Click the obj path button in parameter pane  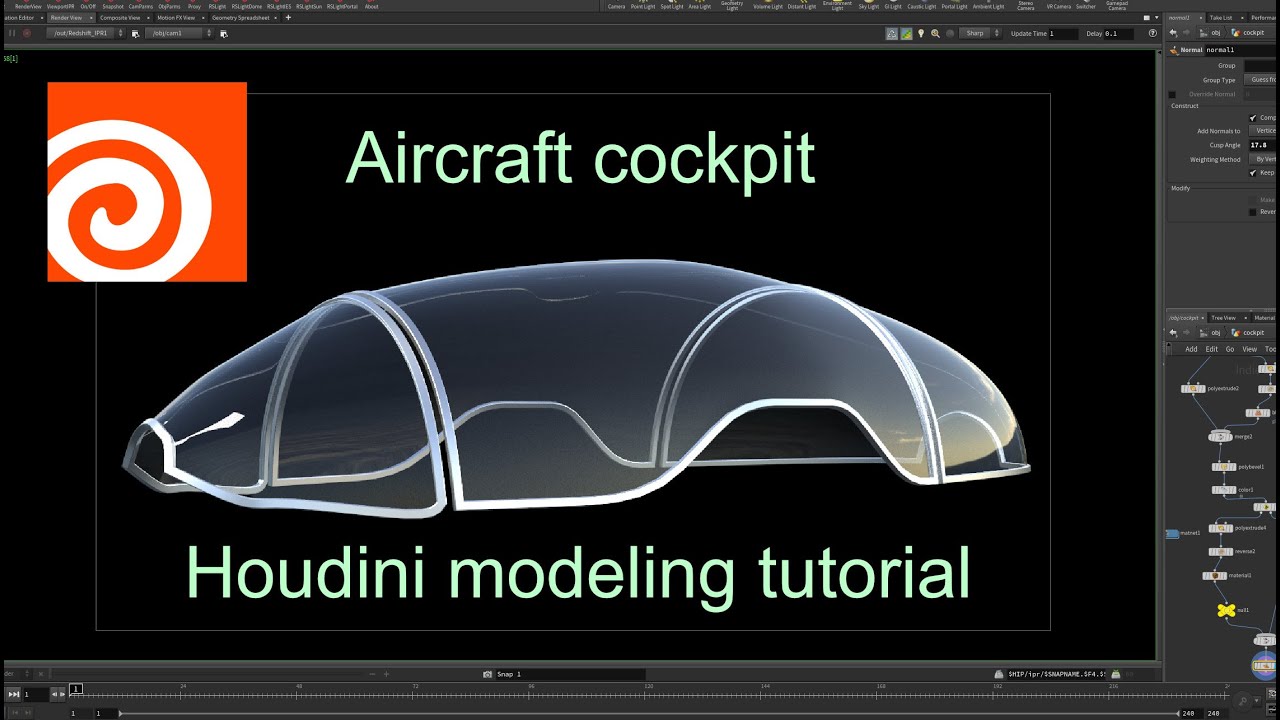(x=1210, y=33)
